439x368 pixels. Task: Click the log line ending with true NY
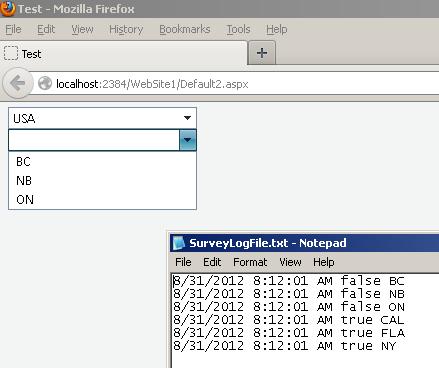tap(284, 346)
